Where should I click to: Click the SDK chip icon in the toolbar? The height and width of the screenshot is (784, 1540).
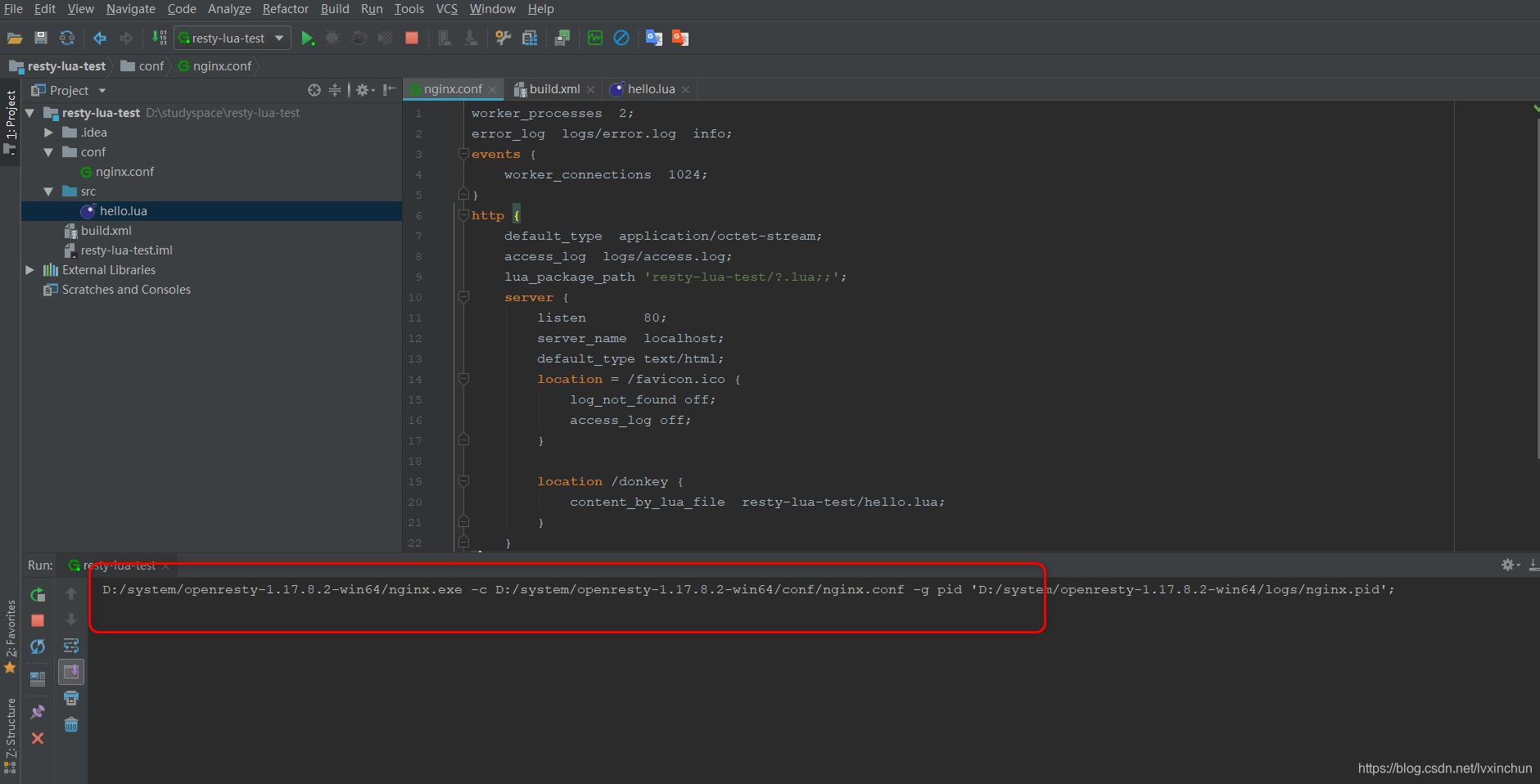click(562, 38)
